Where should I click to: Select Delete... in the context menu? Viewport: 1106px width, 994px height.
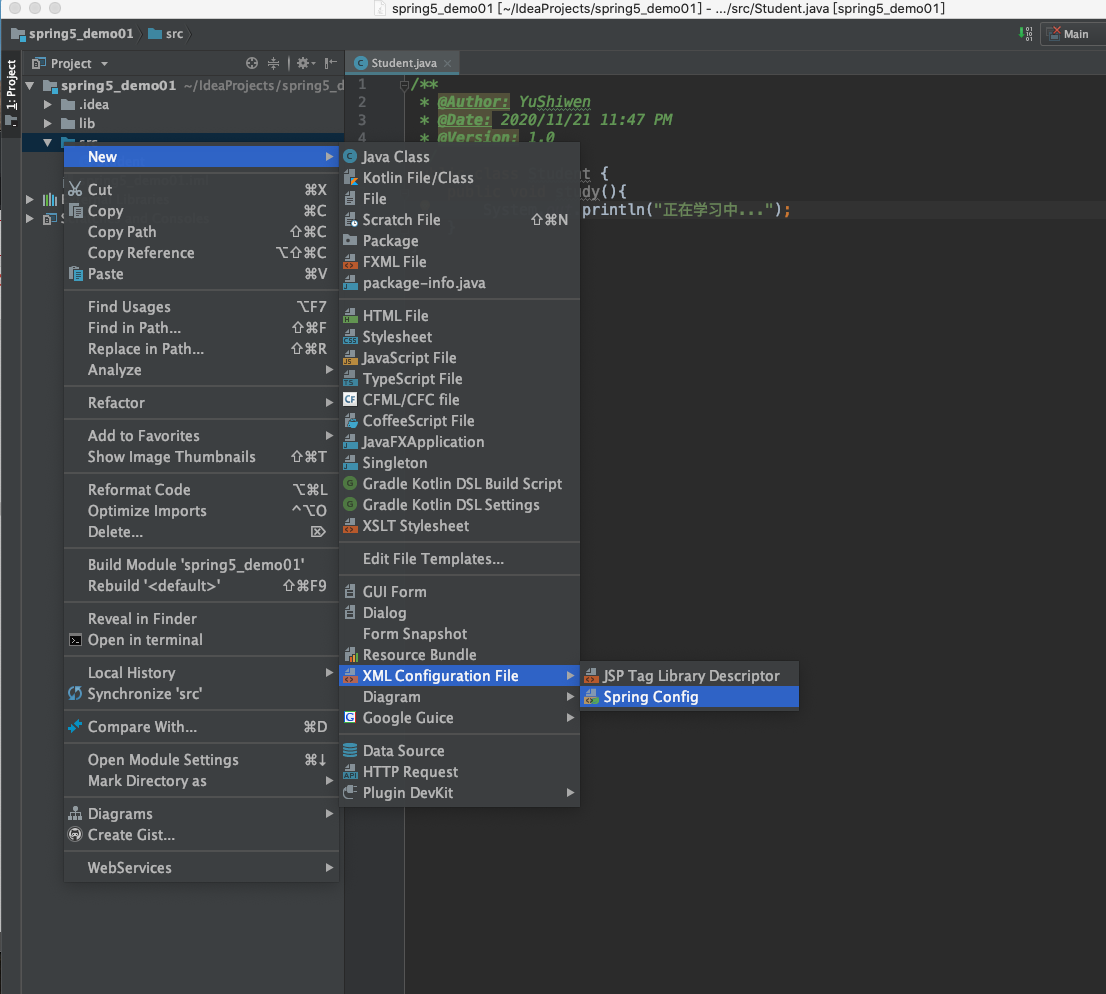coord(201,532)
